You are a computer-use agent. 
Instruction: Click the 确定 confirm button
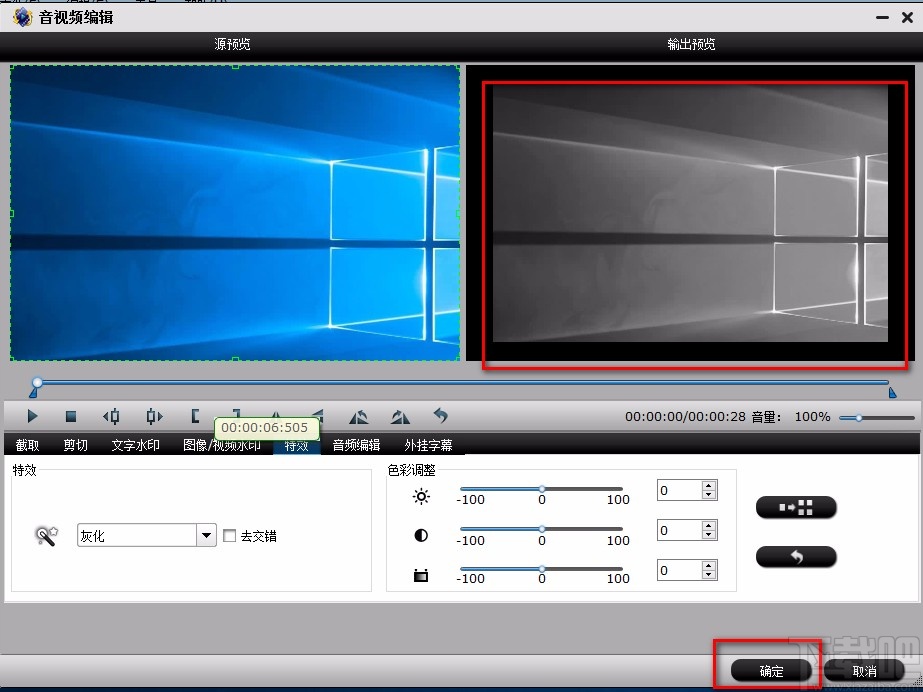[x=769, y=671]
